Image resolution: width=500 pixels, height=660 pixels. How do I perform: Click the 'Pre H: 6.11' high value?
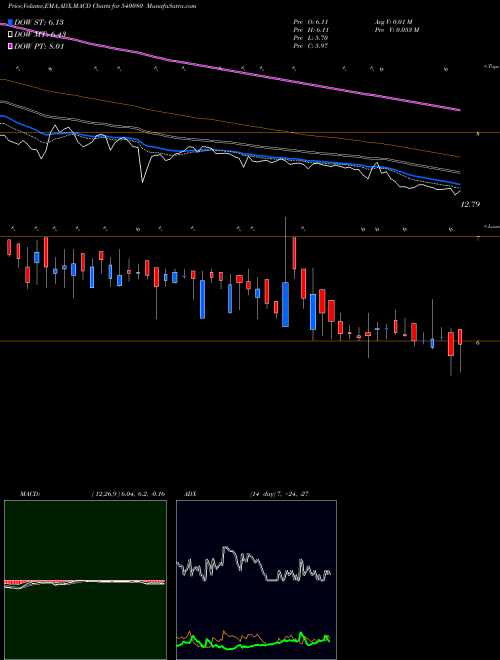[x=311, y=30]
